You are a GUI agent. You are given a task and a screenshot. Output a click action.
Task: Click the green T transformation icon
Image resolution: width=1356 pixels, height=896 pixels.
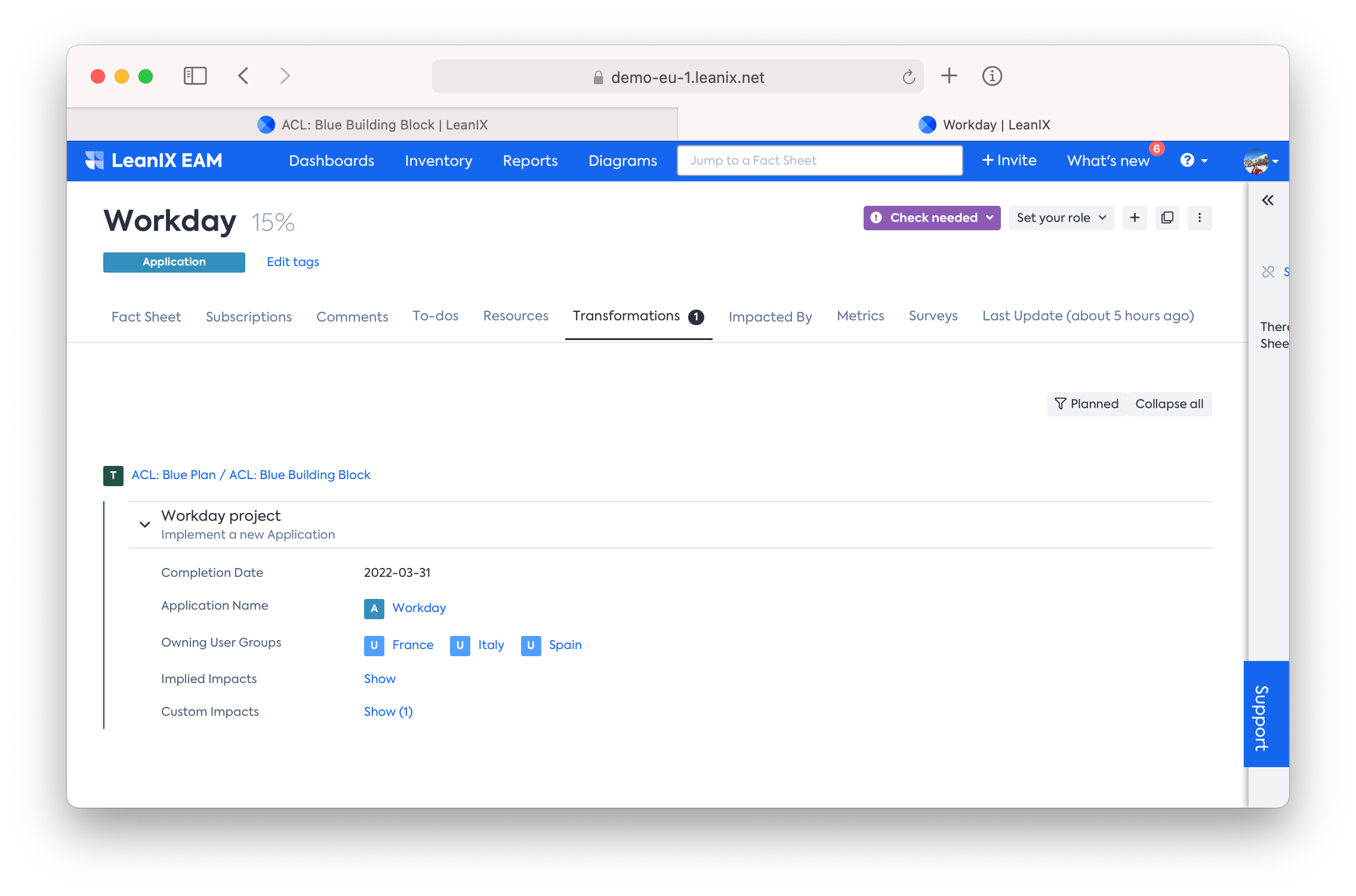pyautogui.click(x=113, y=475)
